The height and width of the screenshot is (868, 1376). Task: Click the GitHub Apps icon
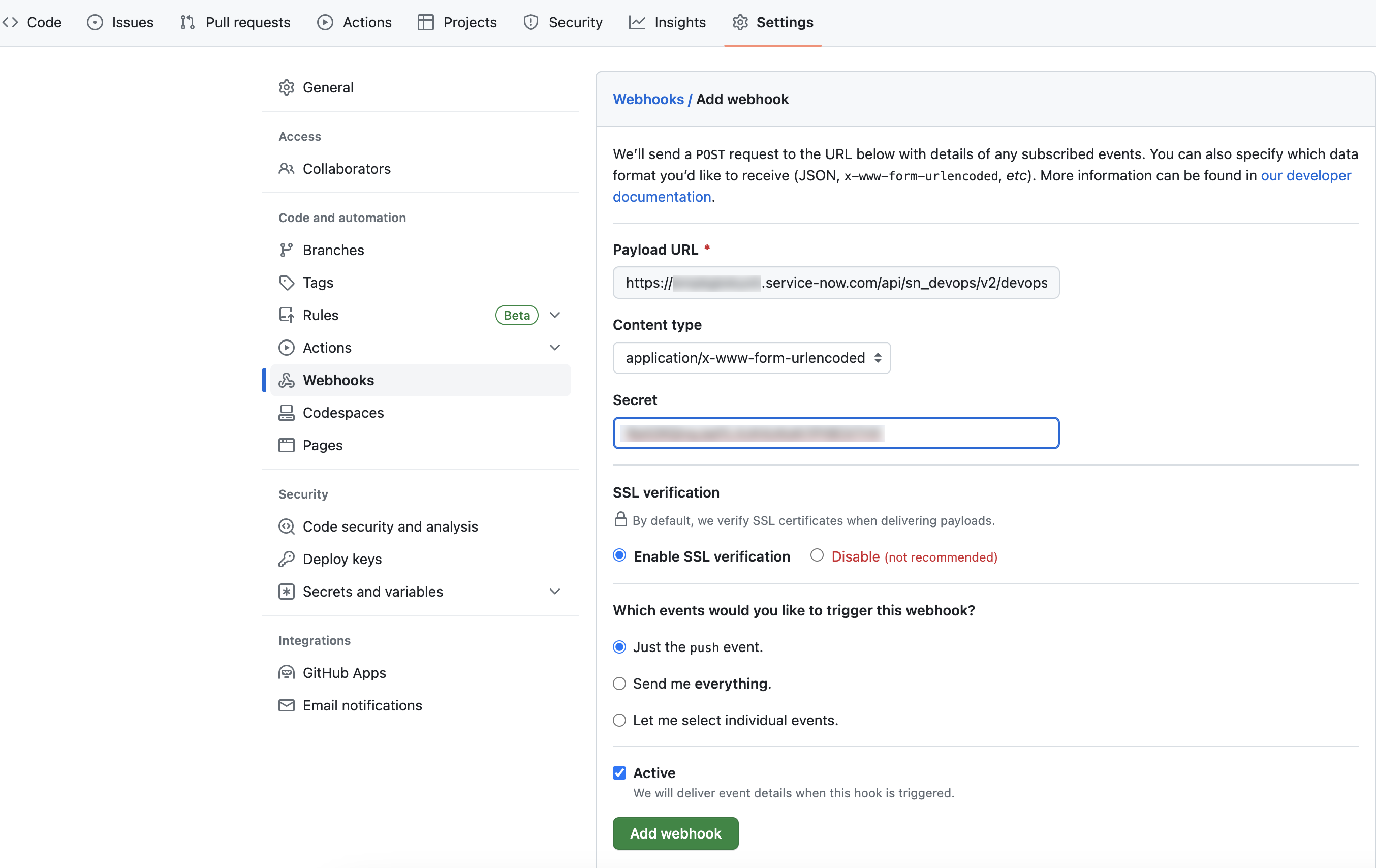[x=286, y=672]
